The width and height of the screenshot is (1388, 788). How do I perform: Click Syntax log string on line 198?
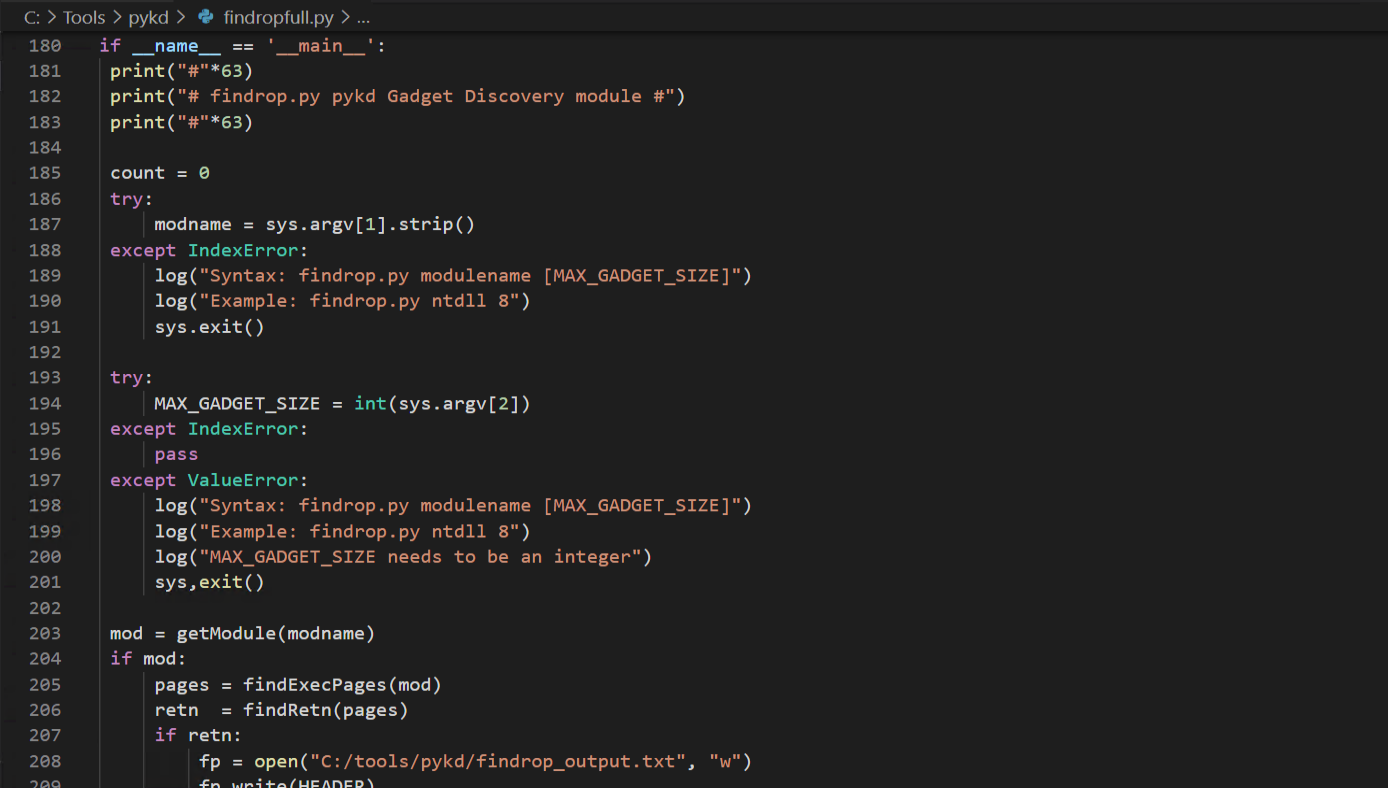click(x=470, y=506)
